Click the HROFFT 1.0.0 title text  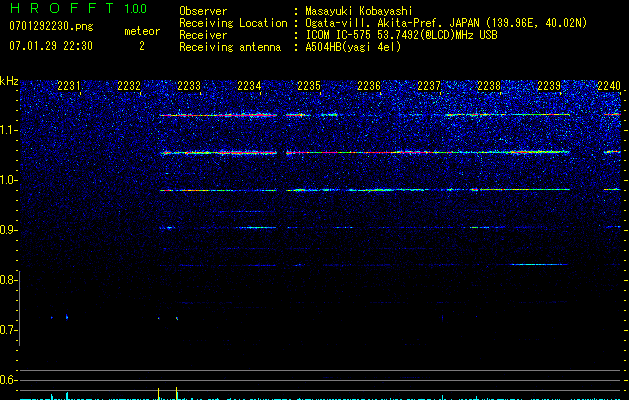[79, 8]
